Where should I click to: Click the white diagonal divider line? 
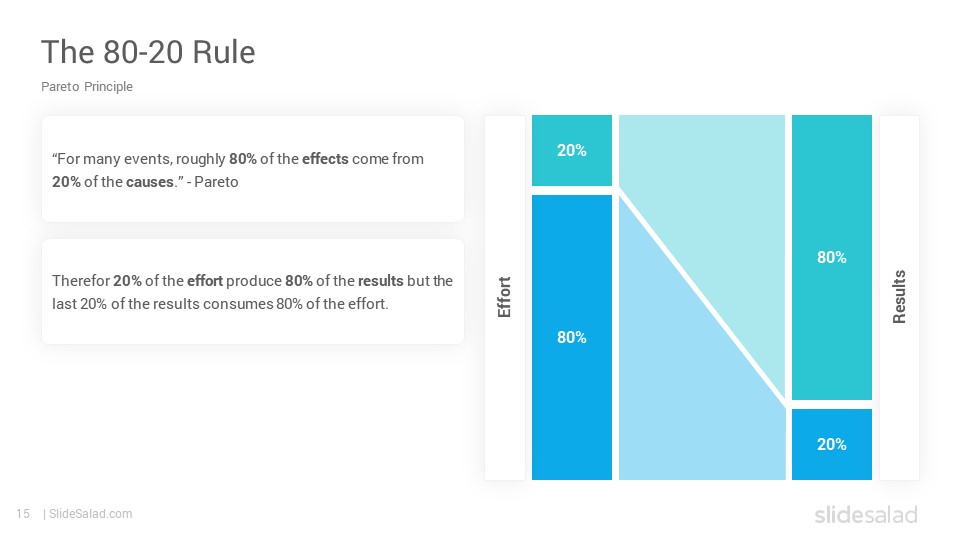coord(702,298)
